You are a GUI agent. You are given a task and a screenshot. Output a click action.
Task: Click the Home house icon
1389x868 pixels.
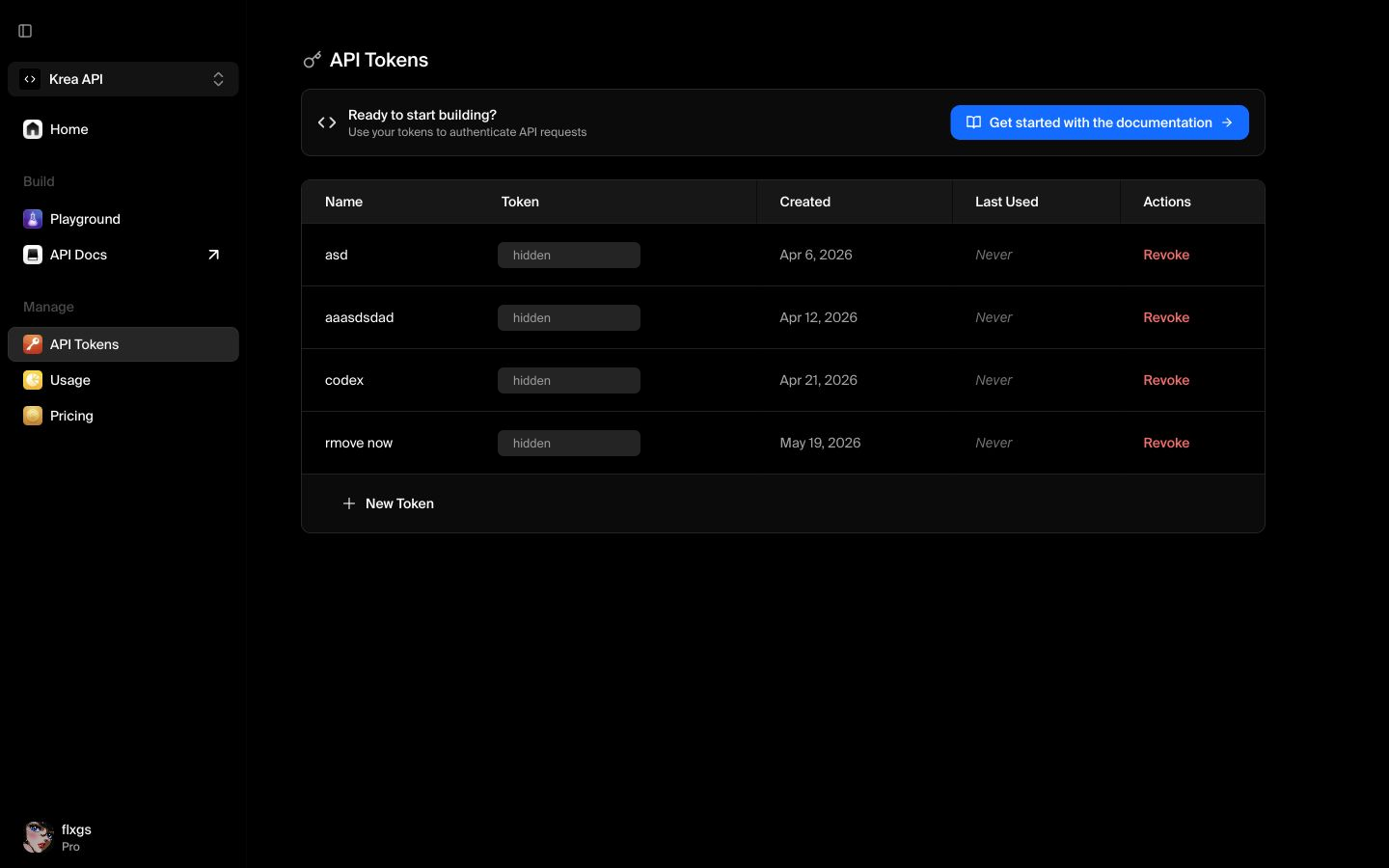coord(33,129)
